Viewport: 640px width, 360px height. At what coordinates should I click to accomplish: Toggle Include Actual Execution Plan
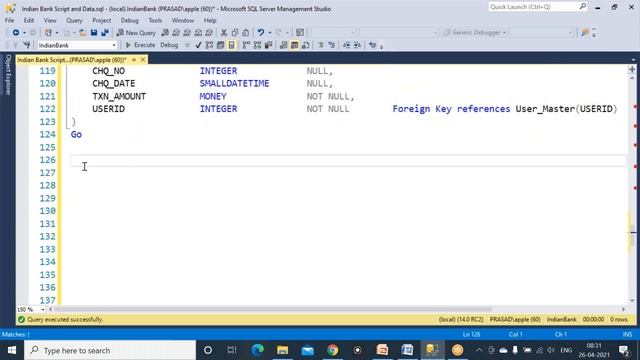pos(246,45)
